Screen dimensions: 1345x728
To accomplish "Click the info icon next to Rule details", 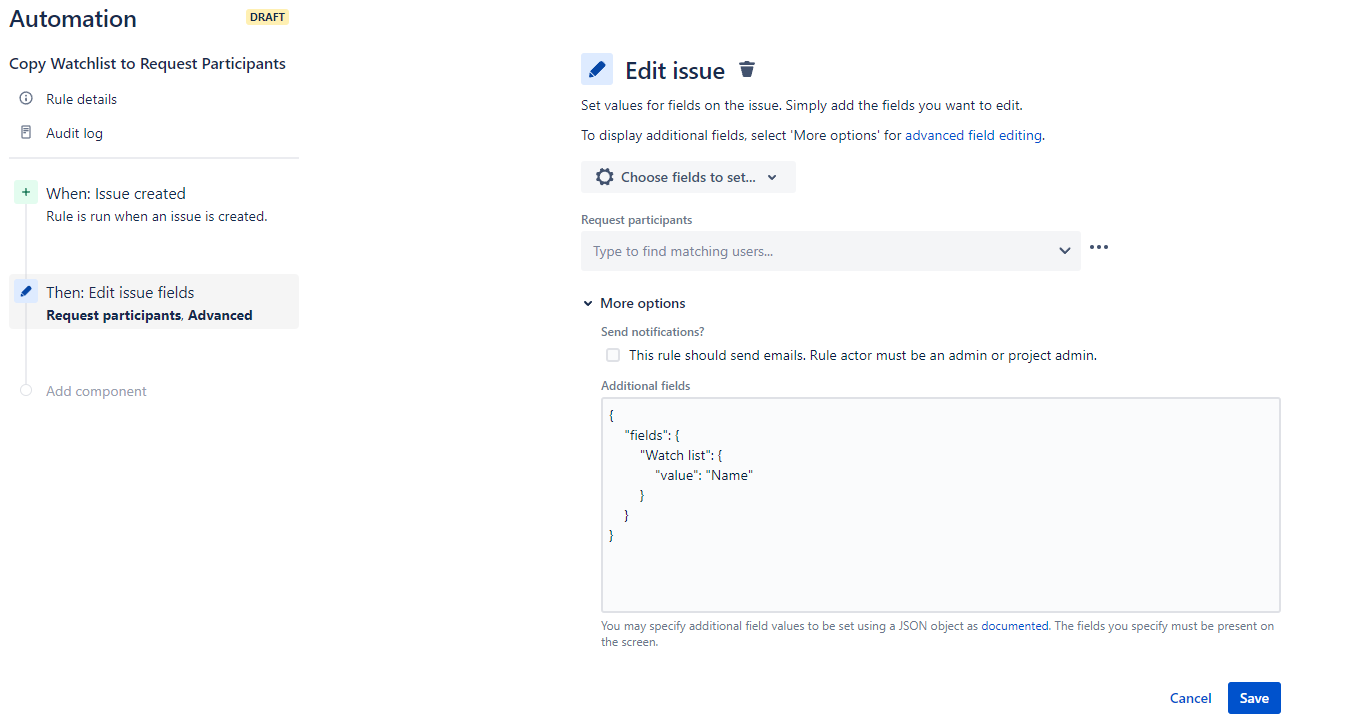I will pos(25,98).
